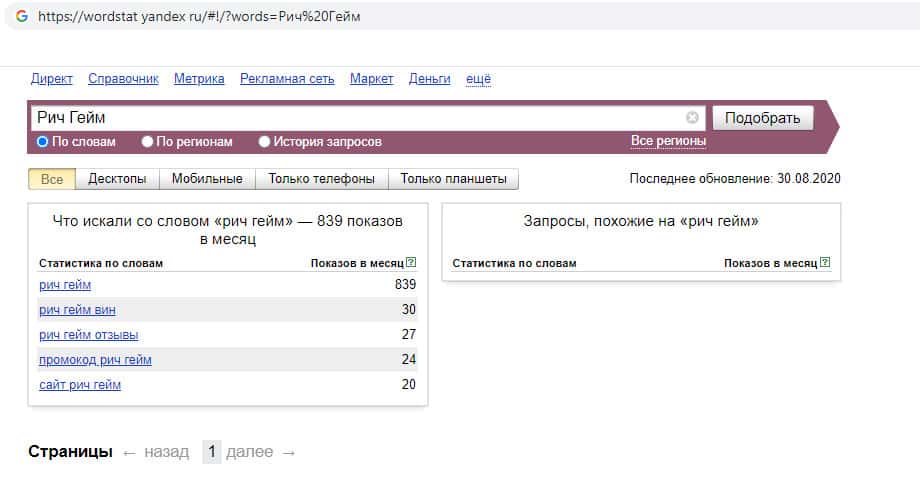This screenshot has width=920, height=495.
Task: Select the "История запросов" radio button
Action: pos(265,142)
